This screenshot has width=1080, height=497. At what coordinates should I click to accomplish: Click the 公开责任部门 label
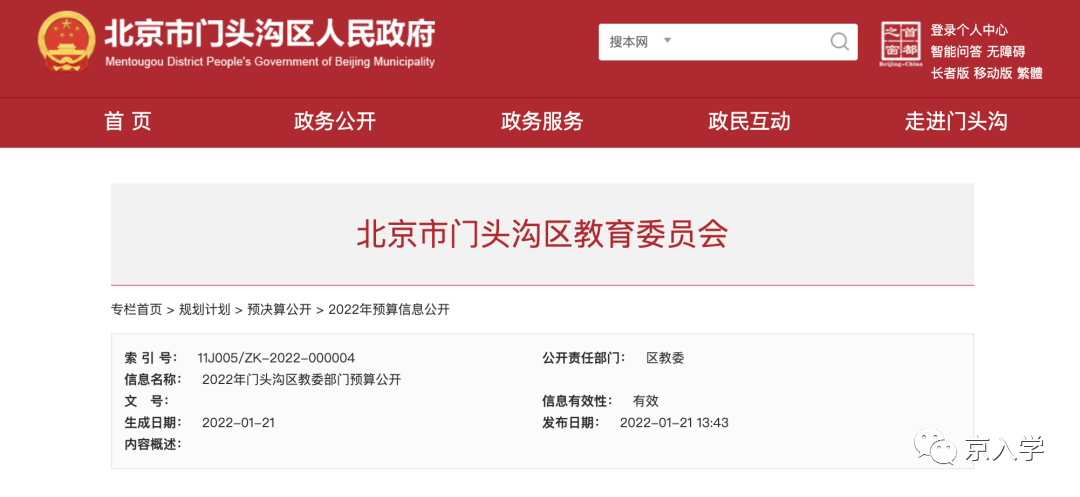[x=583, y=358]
